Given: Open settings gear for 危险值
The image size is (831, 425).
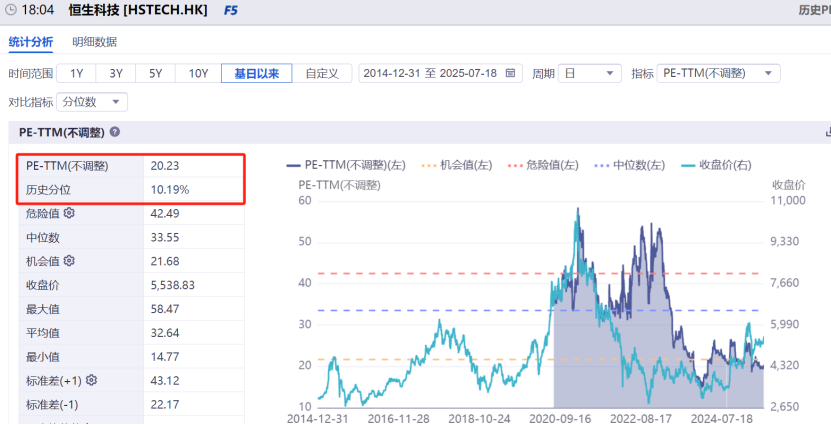Looking at the screenshot, I should tap(69, 213).
